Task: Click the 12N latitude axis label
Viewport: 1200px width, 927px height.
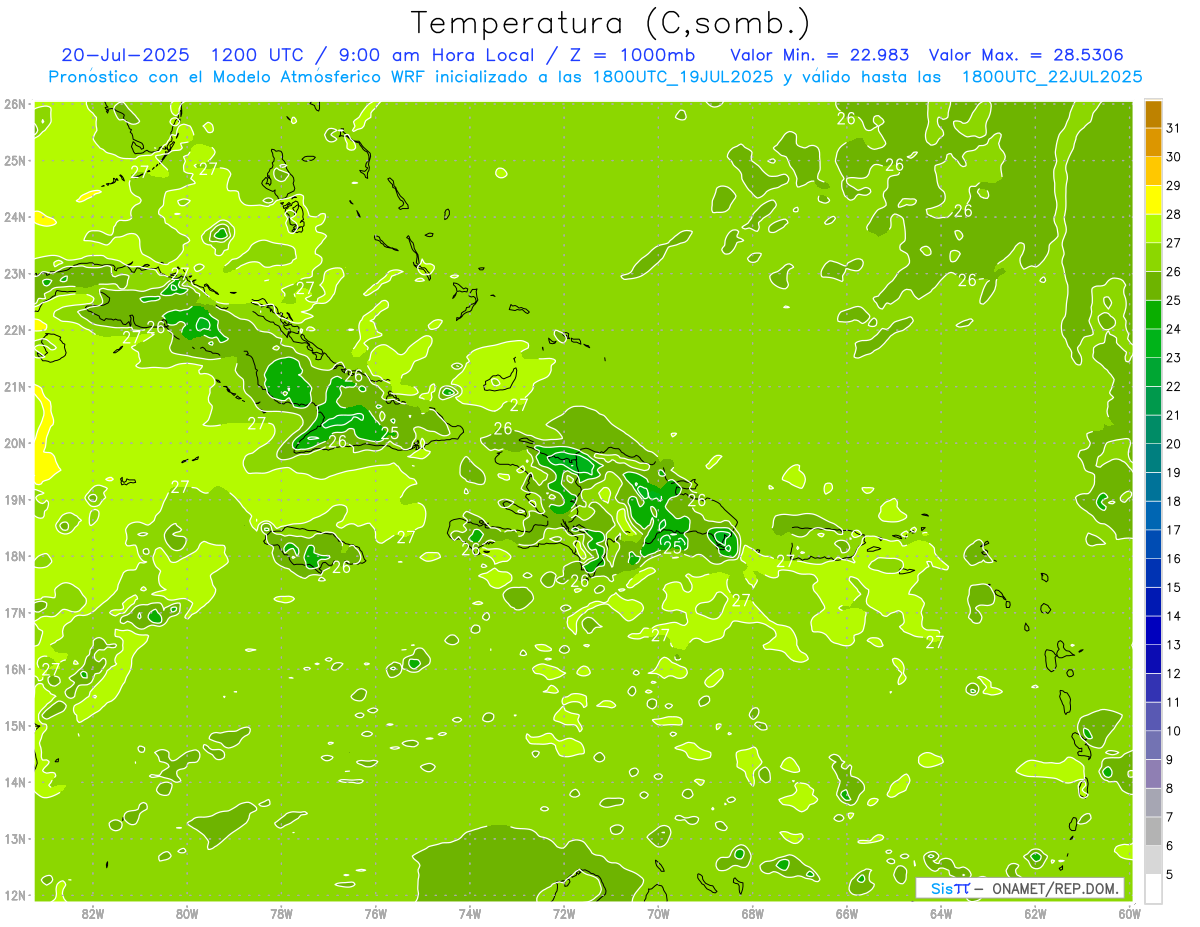Action: [14, 895]
